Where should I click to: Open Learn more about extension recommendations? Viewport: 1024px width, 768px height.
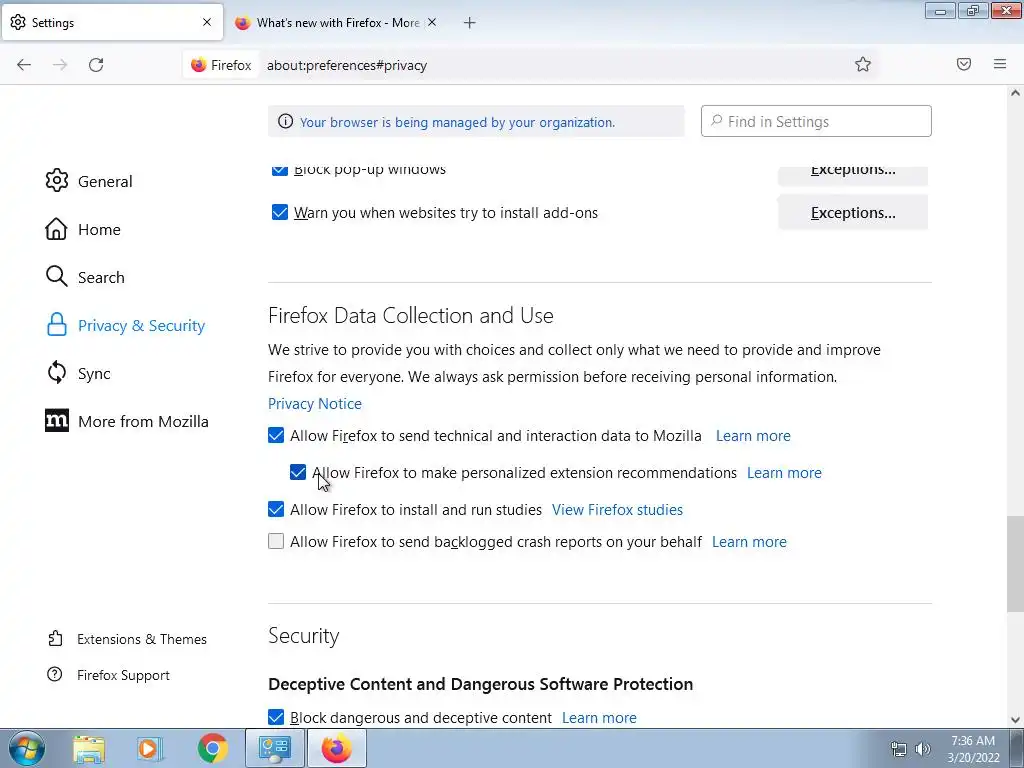(x=784, y=472)
